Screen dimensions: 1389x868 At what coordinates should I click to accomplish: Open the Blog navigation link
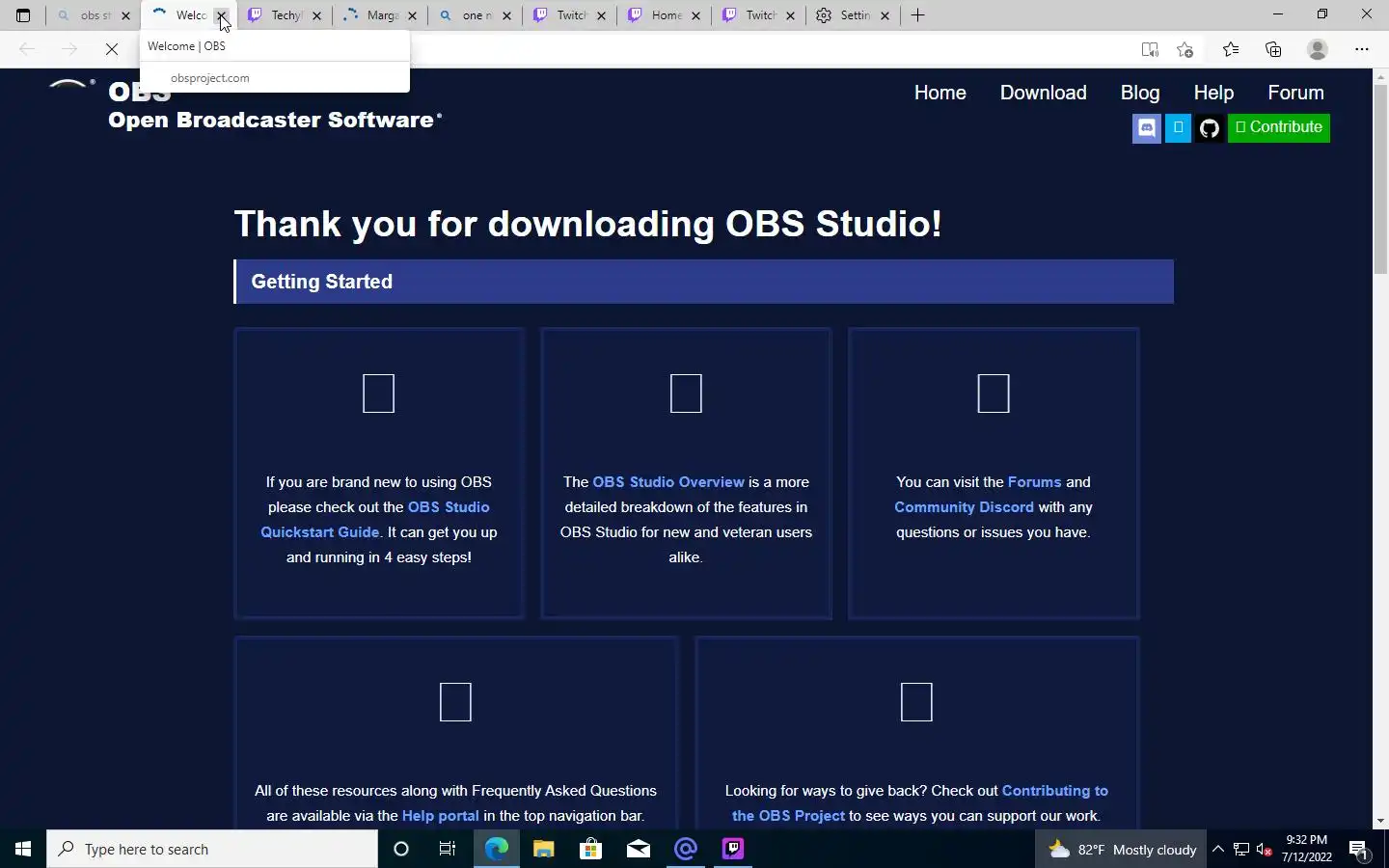click(x=1140, y=93)
